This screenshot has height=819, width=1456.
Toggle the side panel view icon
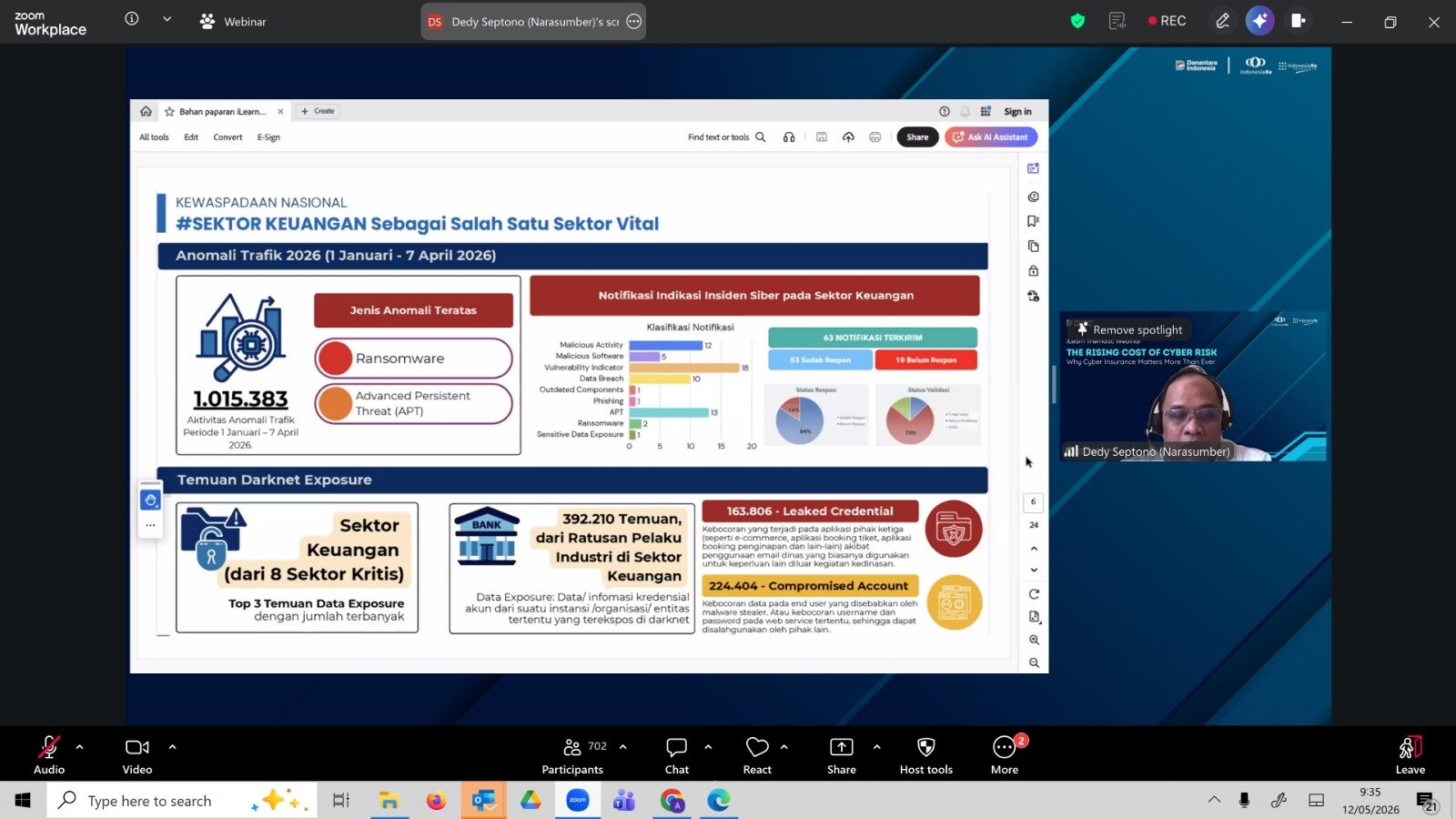[1299, 21]
